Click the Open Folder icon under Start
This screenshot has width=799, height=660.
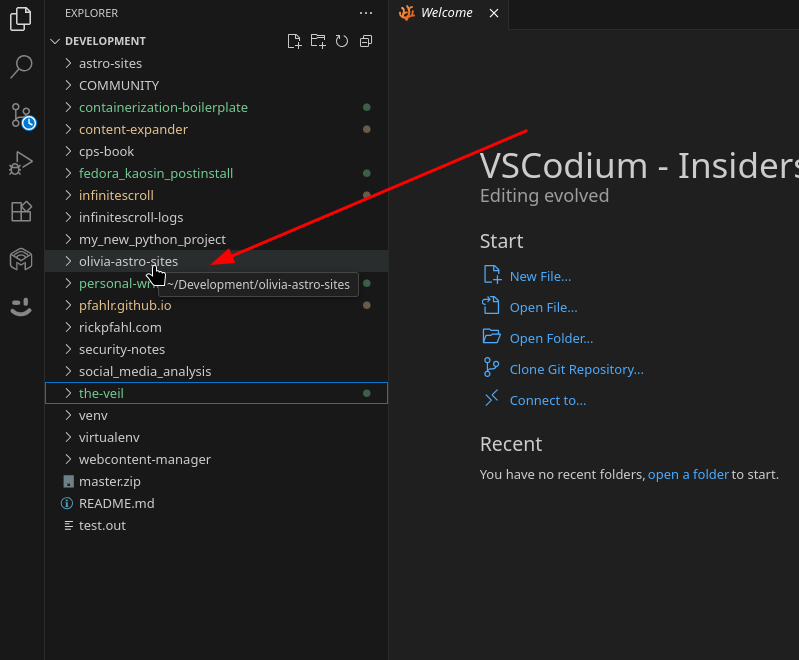492,336
